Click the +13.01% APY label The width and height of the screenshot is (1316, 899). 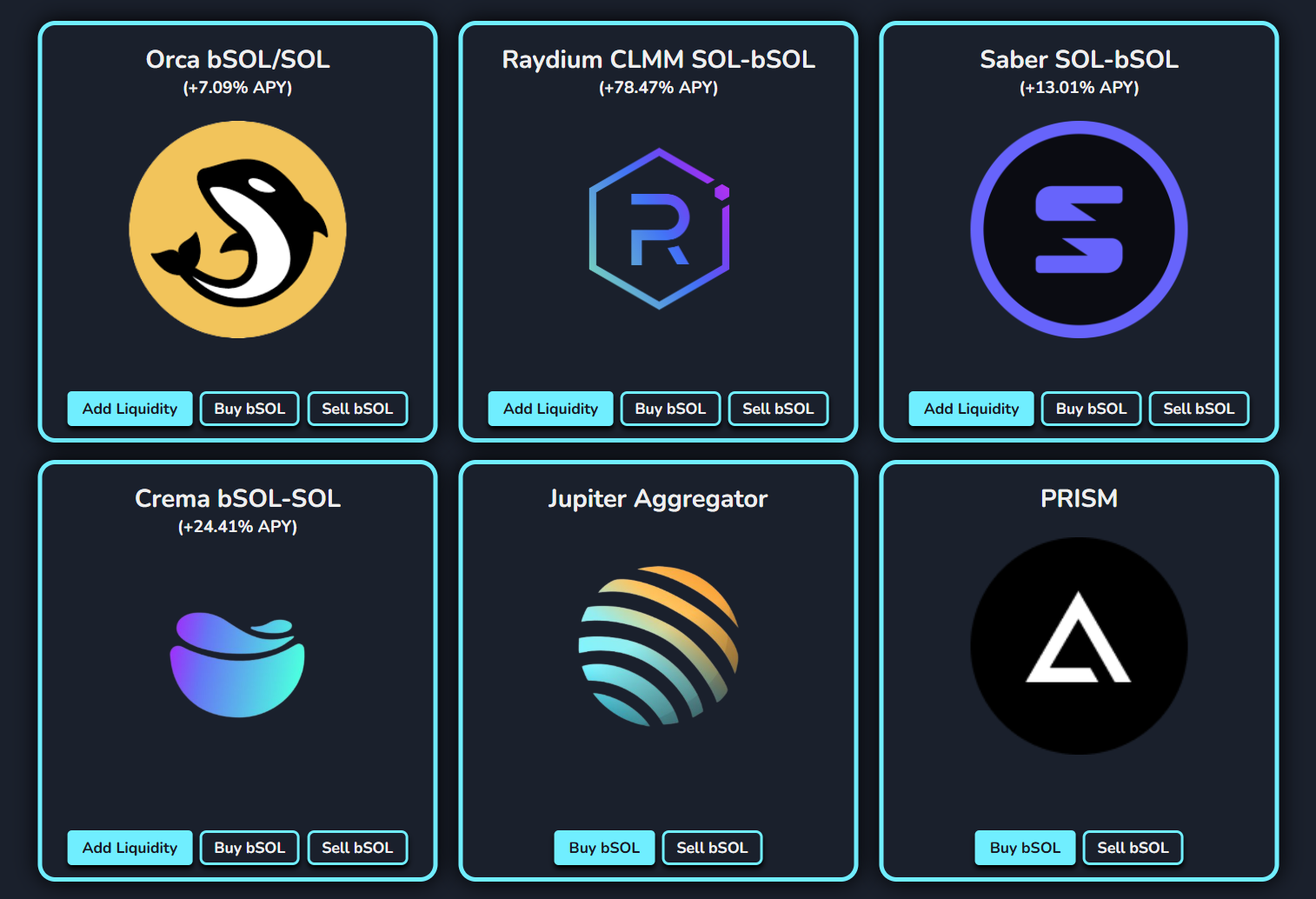[1079, 88]
